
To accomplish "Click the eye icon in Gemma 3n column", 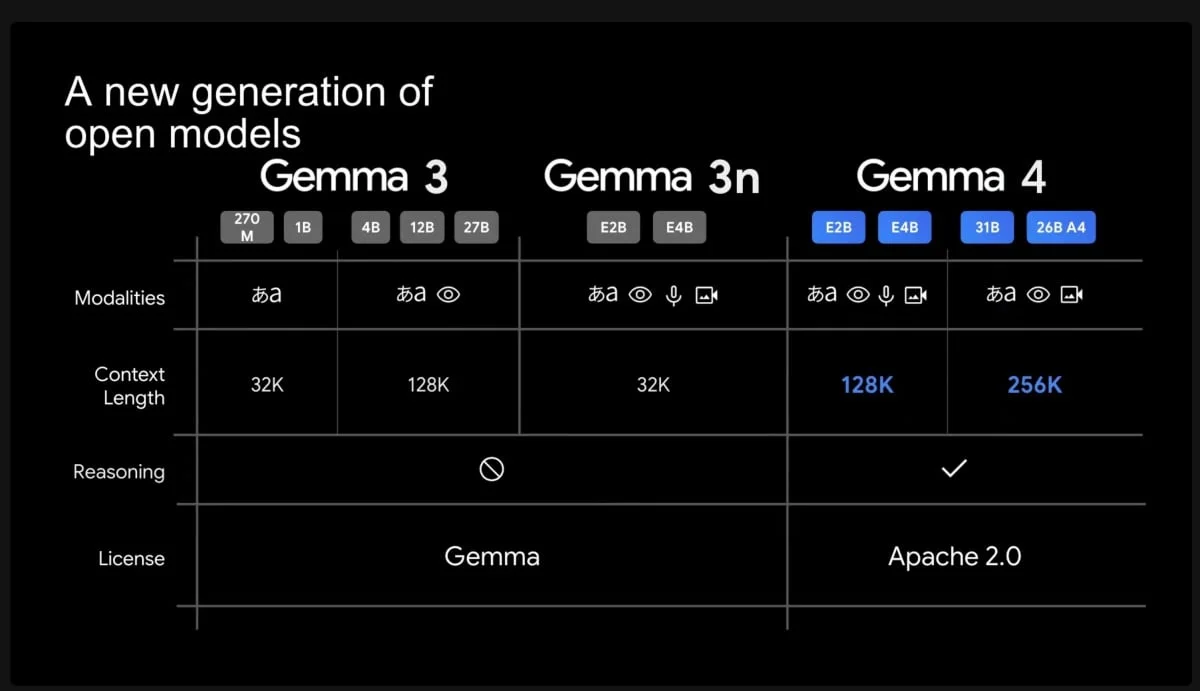I will click(641, 296).
